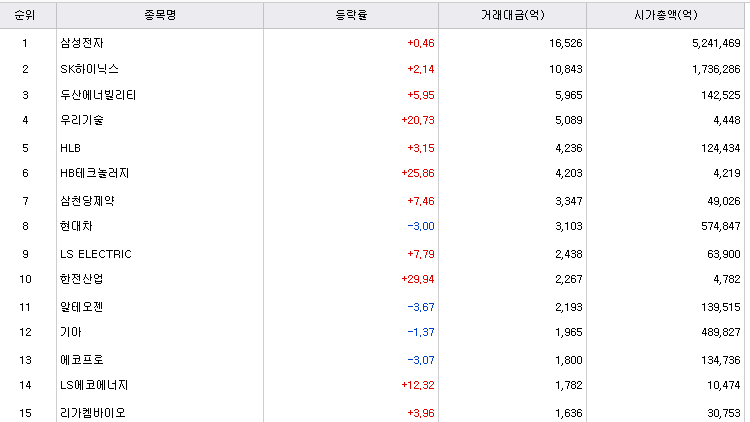Viewport: 750px width, 422px height.
Task: Click trading value 10,843
Action: 566,69
